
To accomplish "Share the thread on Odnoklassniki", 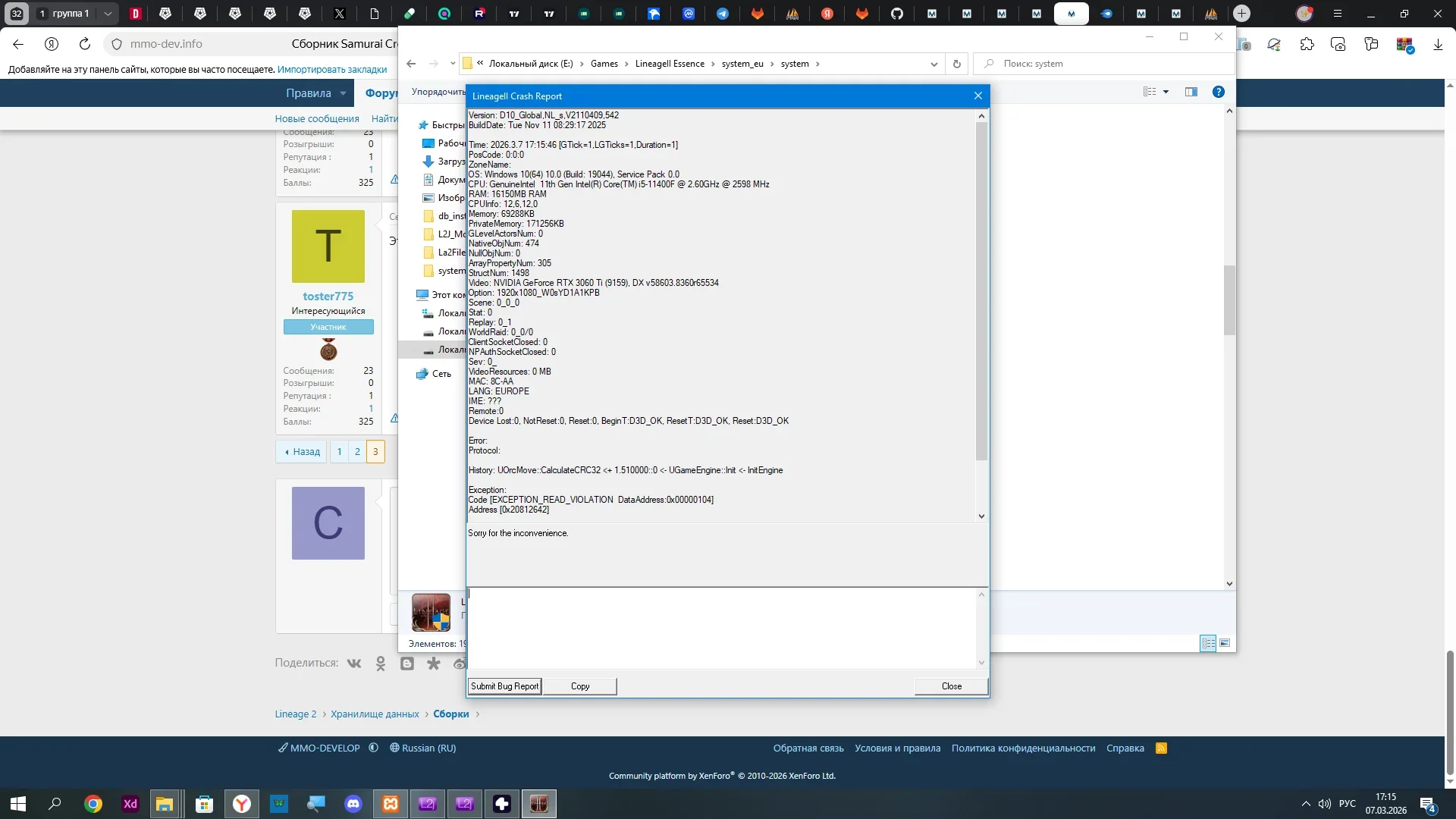I will click(x=381, y=664).
